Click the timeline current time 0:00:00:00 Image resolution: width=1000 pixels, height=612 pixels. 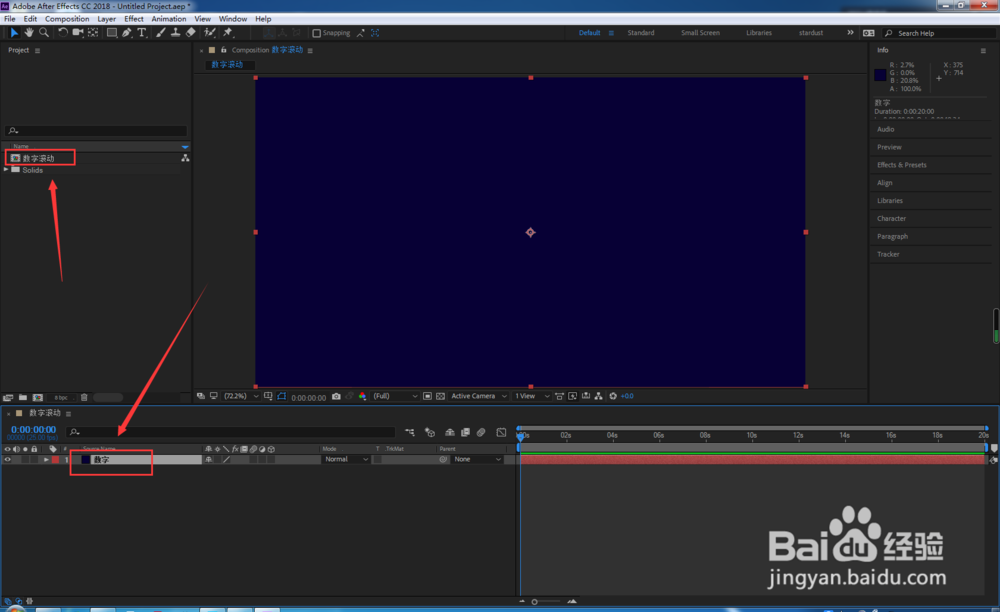pyautogui.click(x=33, y=430)
